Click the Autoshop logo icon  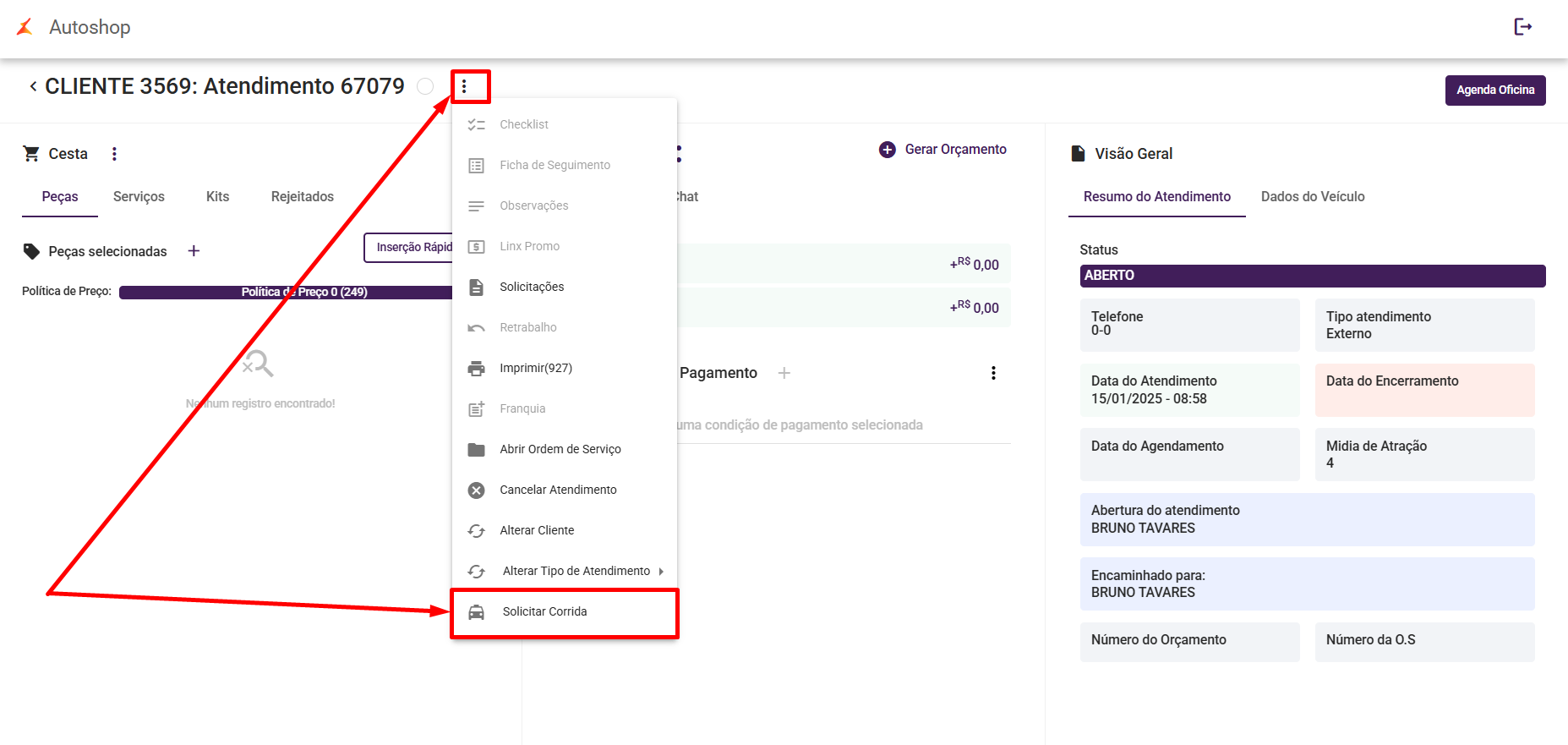click(25, 27)
